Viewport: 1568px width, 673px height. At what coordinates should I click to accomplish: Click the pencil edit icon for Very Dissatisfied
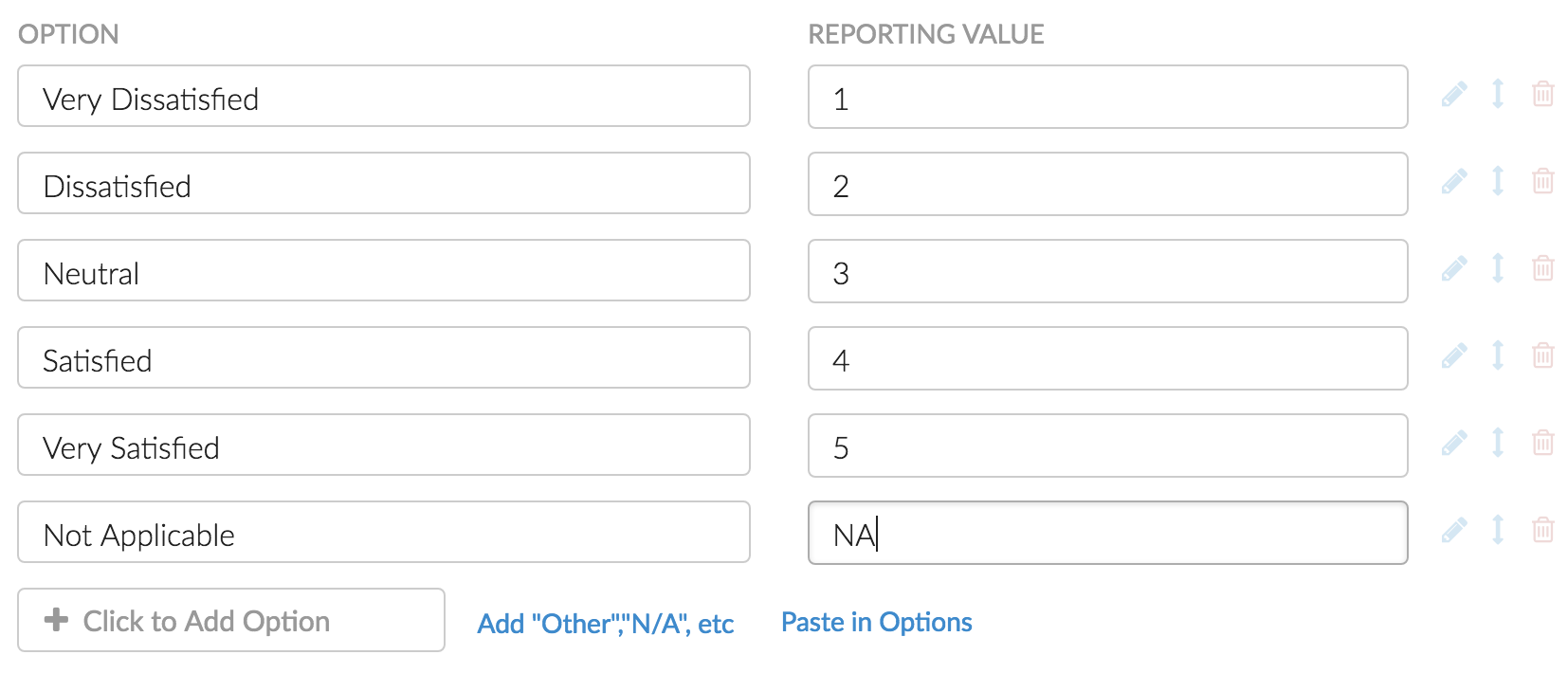point(1454,94)
